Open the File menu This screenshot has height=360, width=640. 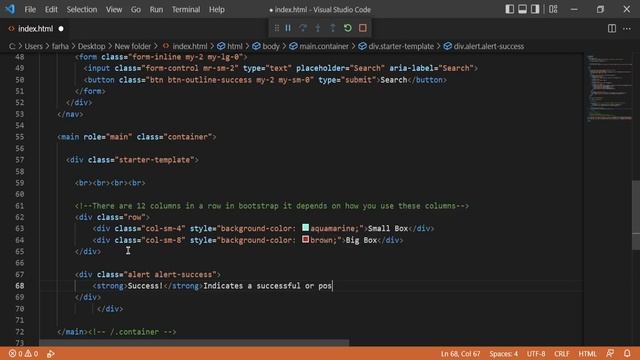pos(30,9)
